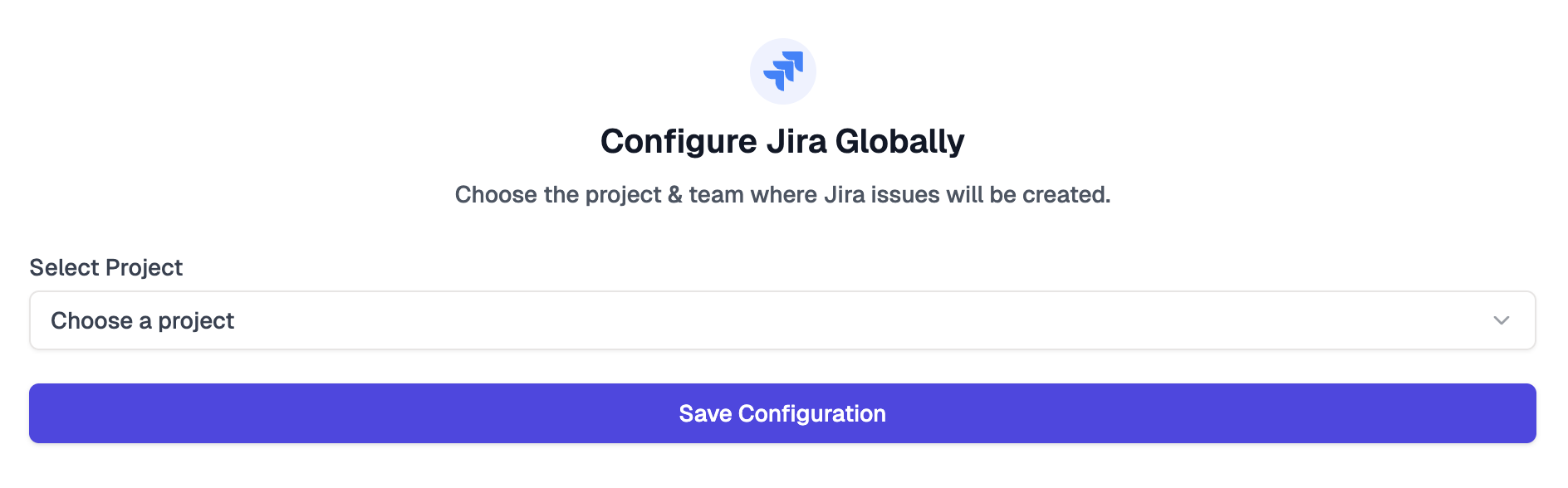The height and width of the screenshot is (488, 1568).
Task: Click the light blue circle with Jira mark
Action: coord(783,71)
